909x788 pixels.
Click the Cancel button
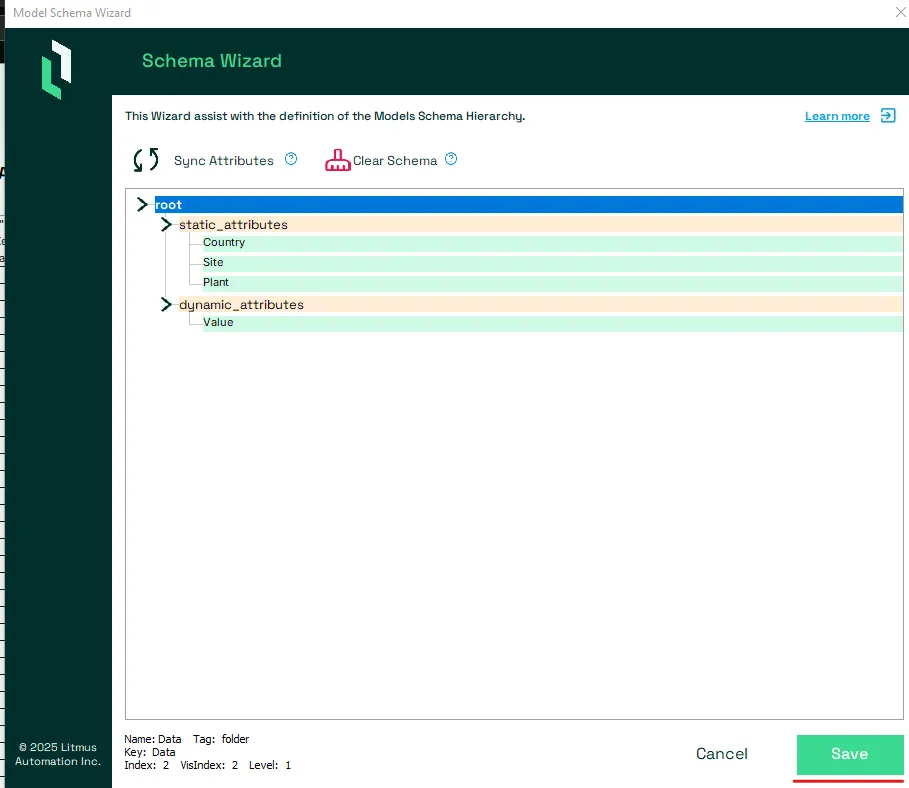click(x=722, y=754)
